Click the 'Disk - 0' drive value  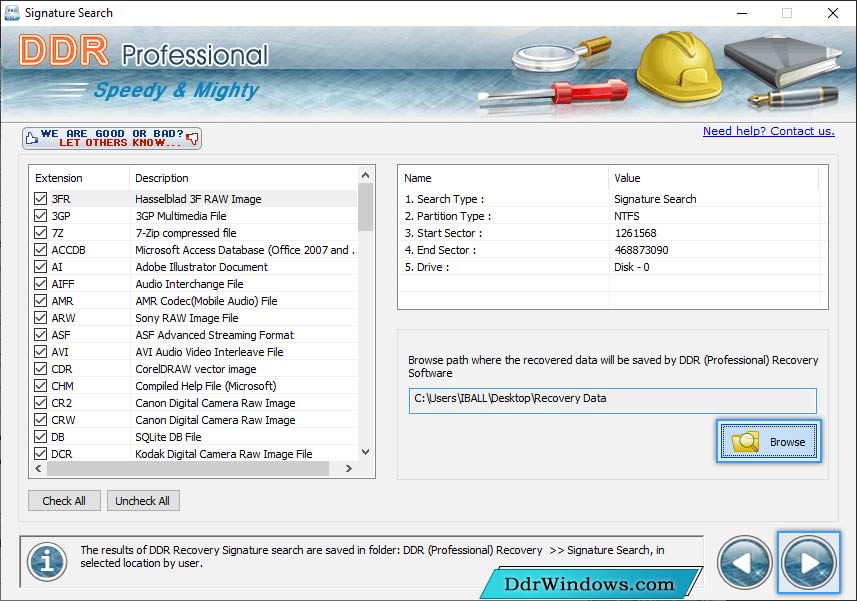[631, 267]
